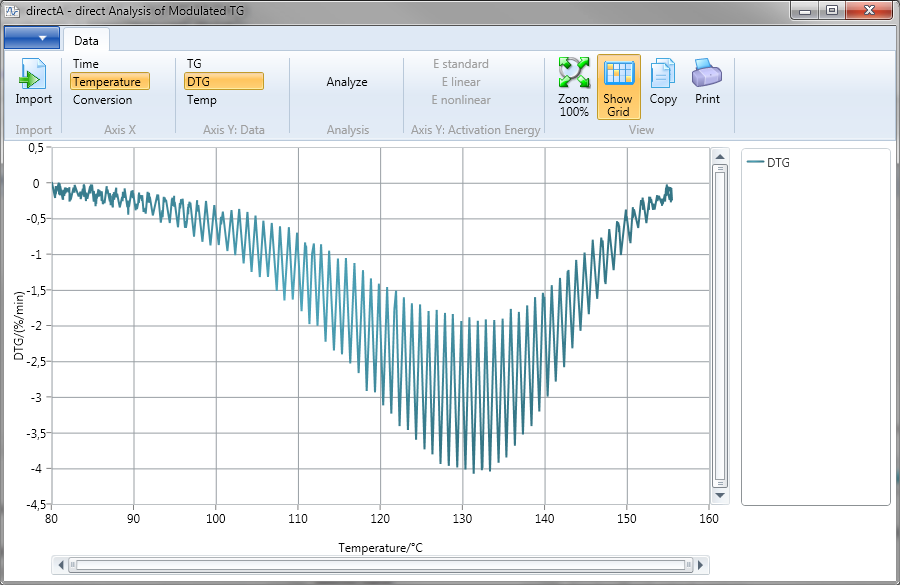Click the directA app icon in title bar

(x=12, y=10)
